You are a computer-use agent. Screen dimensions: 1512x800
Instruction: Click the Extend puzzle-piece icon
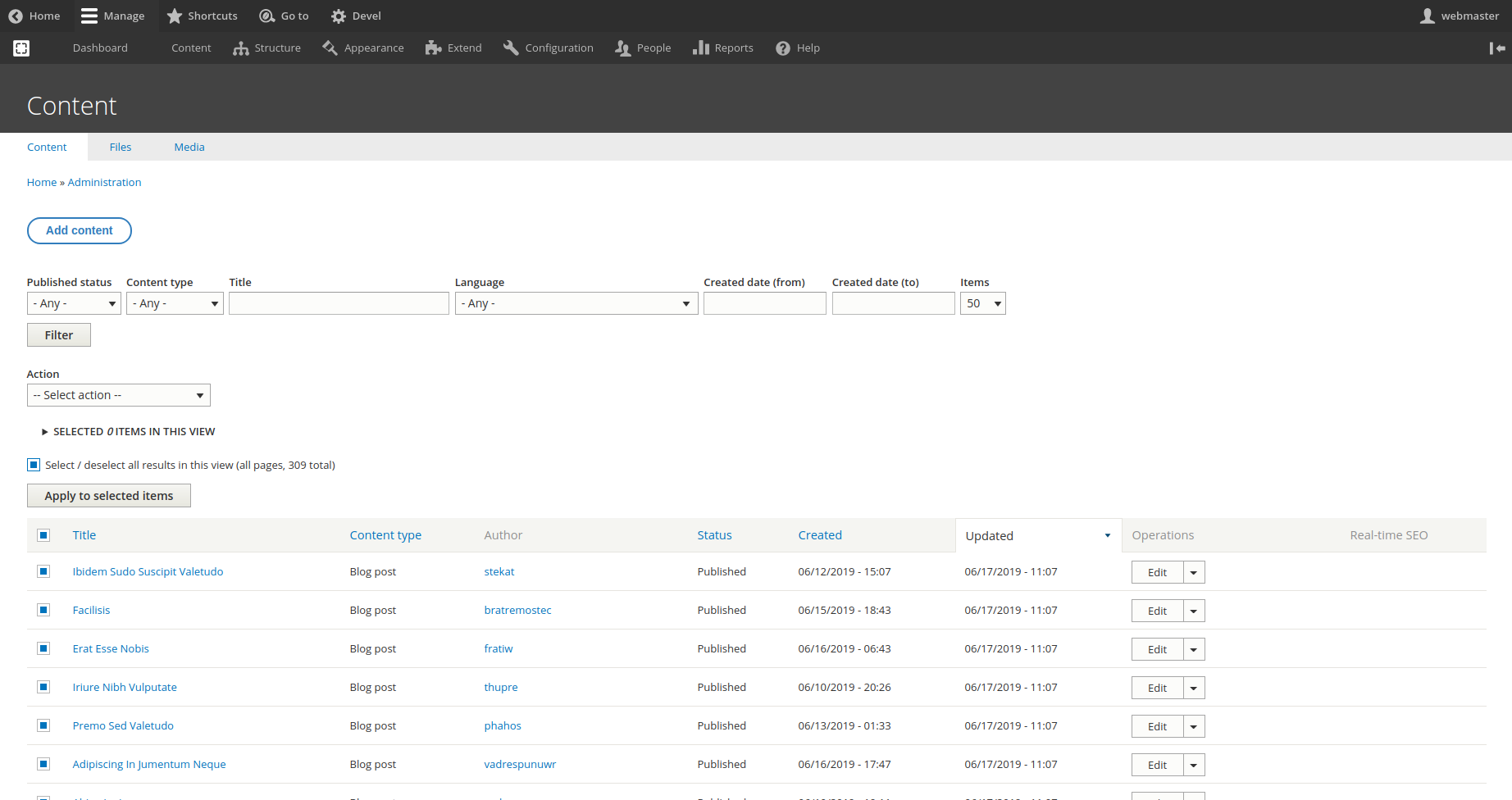pyautogui.click(x=433, y=48)
